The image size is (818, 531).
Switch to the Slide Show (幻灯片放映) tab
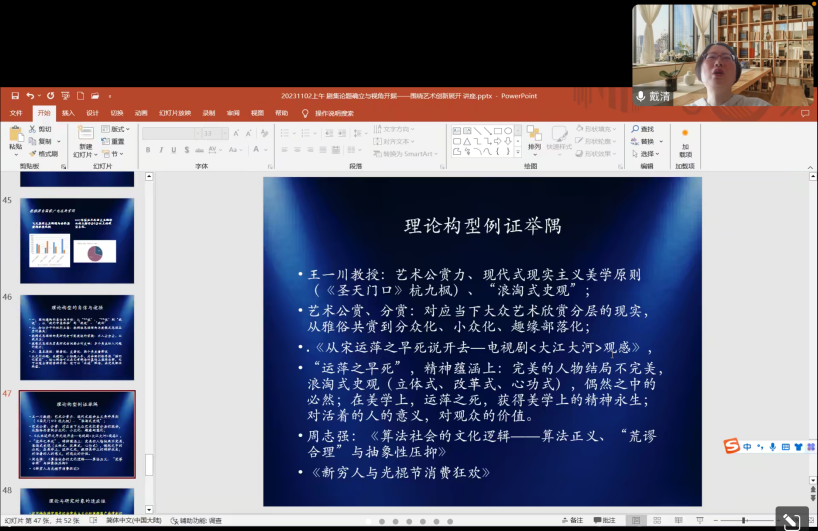point(176,113)
